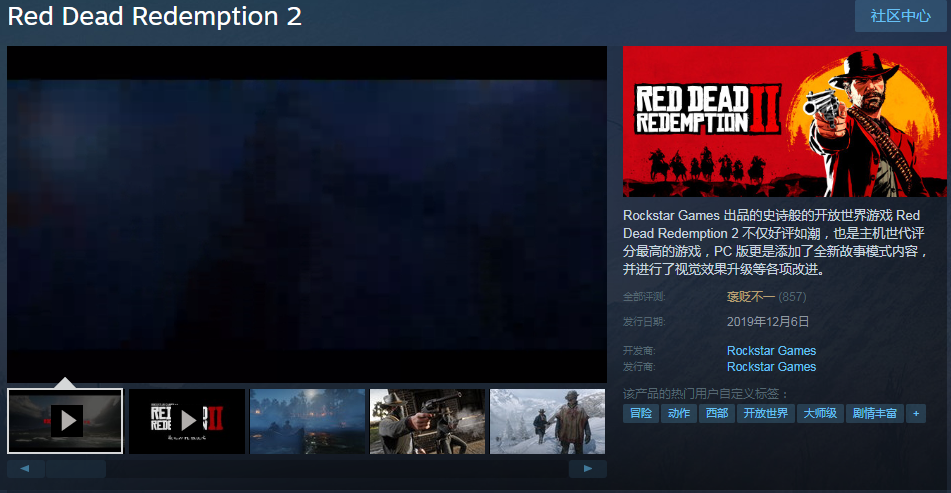Click the right arrow of thumbnail strip
This screenshot has height=493, width=951.
(x=587, y=468)
